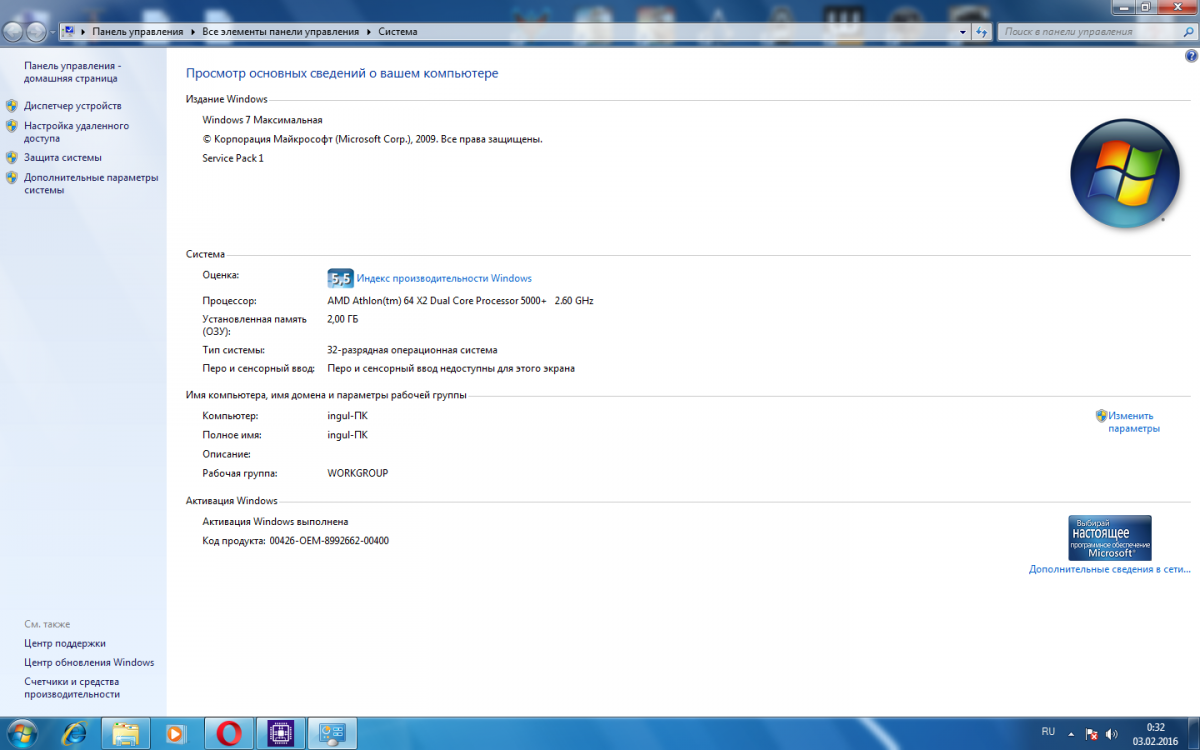1200x750 pixels.
Task: Click the AMD Athlon processor text
Action: coord(460,300)
